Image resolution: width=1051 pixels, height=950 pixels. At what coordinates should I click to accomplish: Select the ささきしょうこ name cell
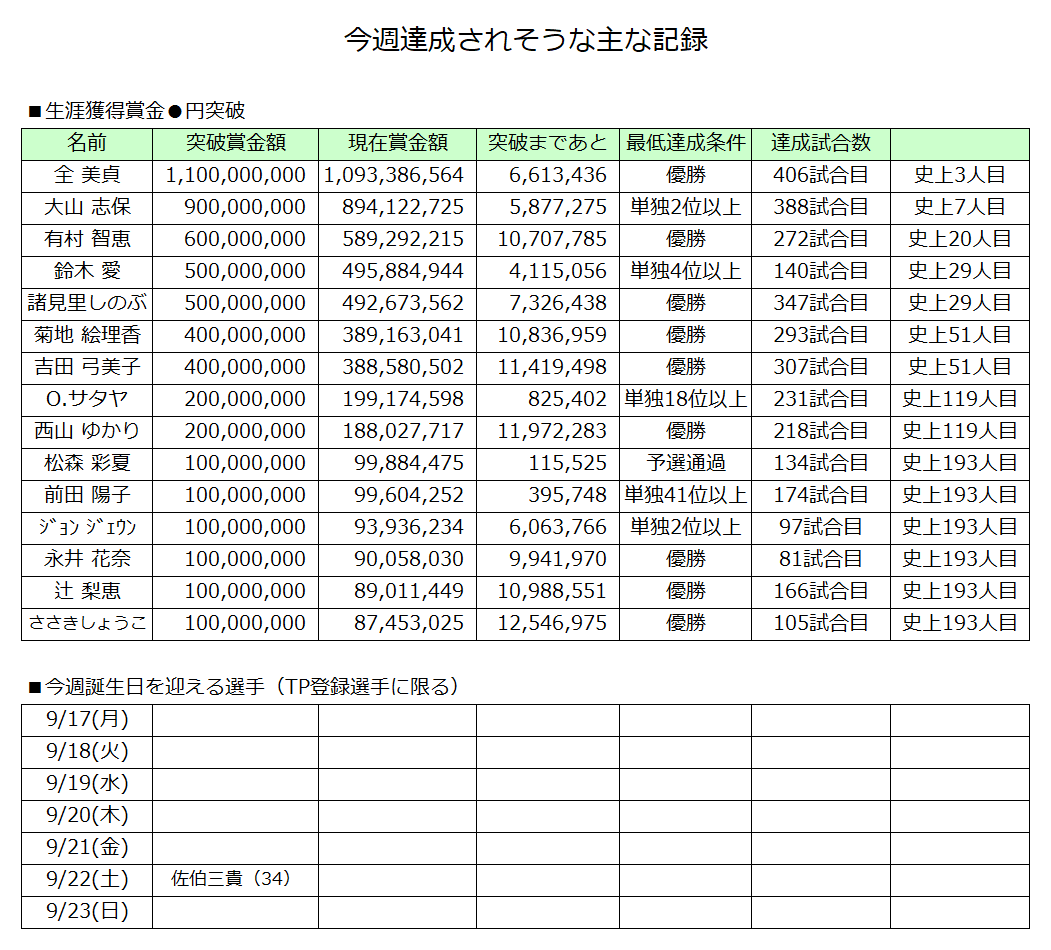coord(87,623)
